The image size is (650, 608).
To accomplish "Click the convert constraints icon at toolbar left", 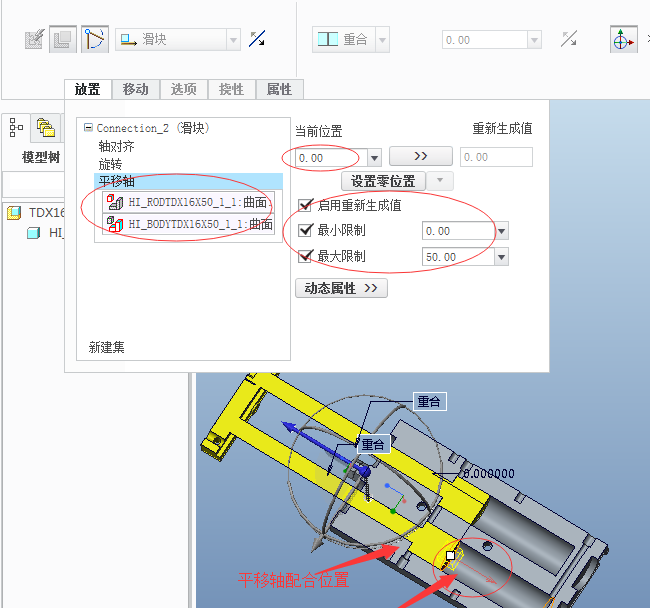I will 34,39.
